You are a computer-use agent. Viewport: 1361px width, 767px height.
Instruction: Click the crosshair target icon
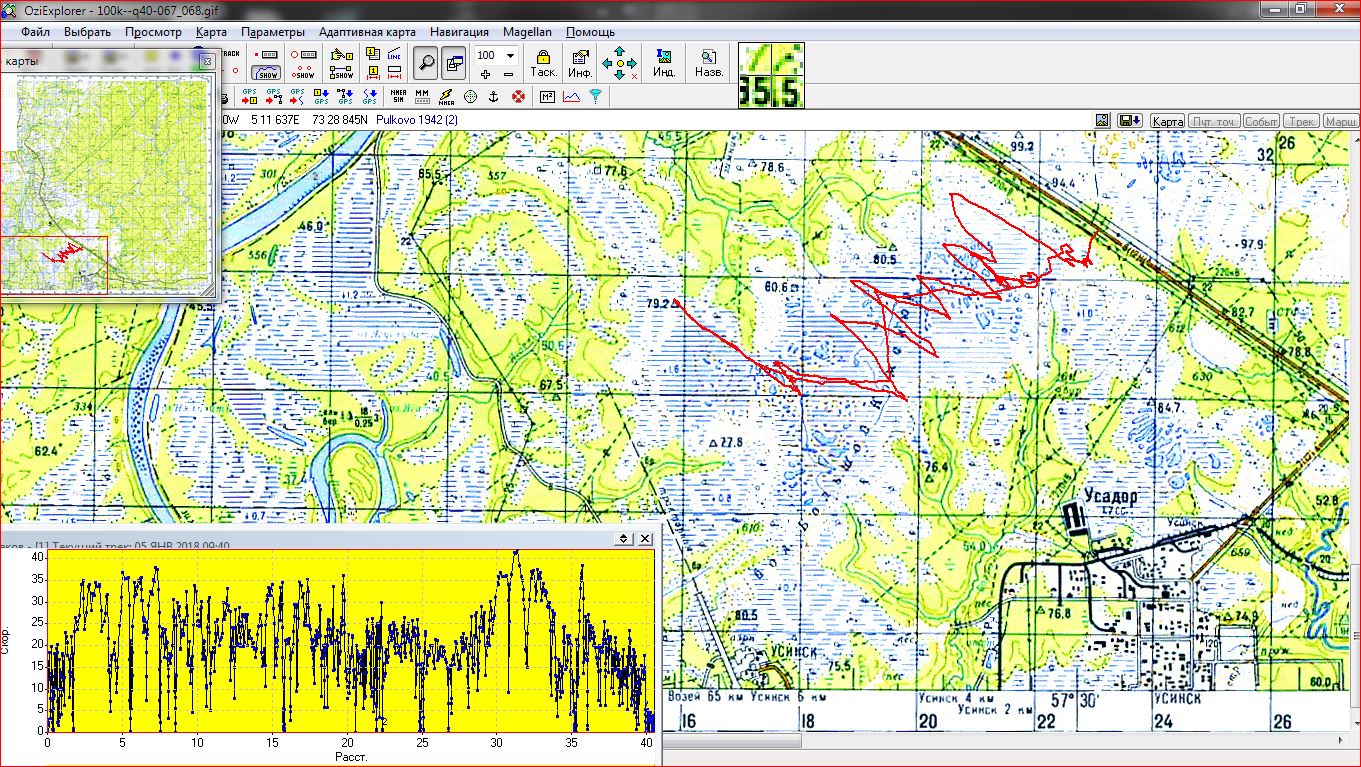tap(470, 97)
